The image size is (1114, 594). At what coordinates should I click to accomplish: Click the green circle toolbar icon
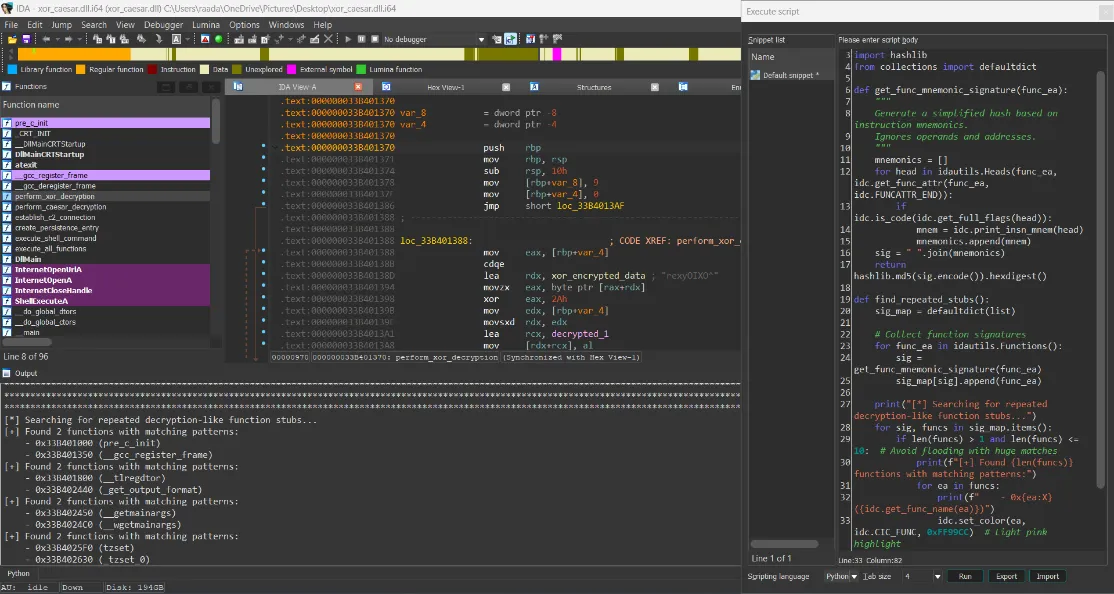(219, 39)
